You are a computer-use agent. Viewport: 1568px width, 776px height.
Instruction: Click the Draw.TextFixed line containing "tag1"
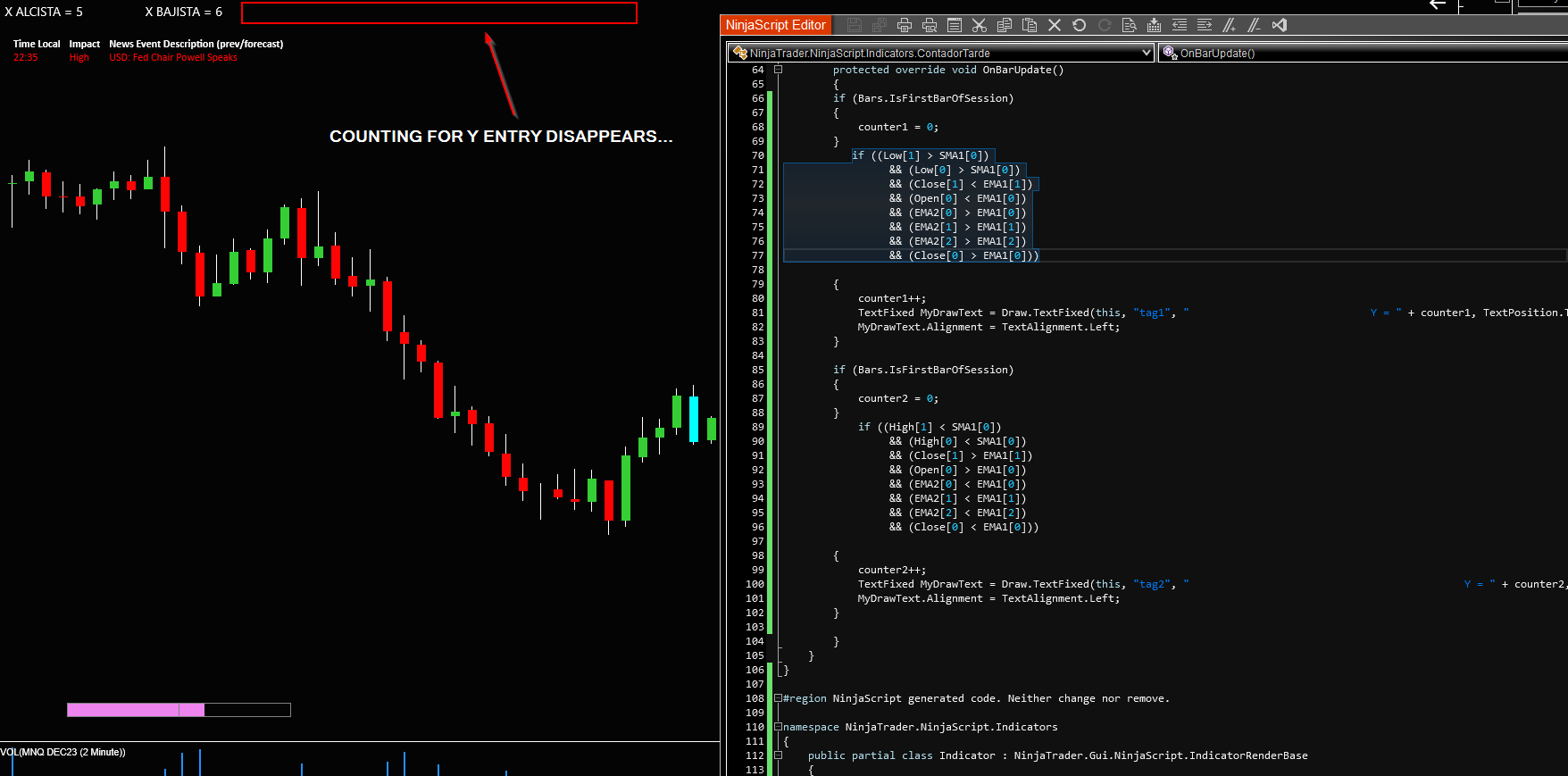(1213, 313)
